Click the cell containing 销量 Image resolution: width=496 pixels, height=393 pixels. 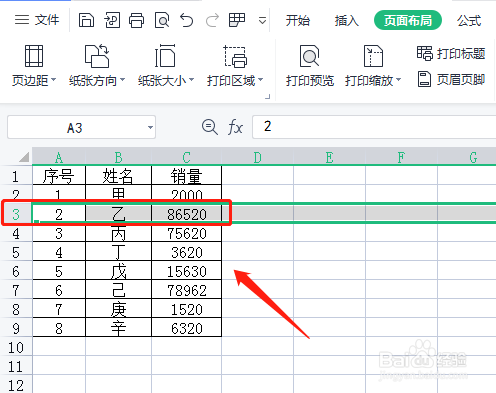[187, 175]
